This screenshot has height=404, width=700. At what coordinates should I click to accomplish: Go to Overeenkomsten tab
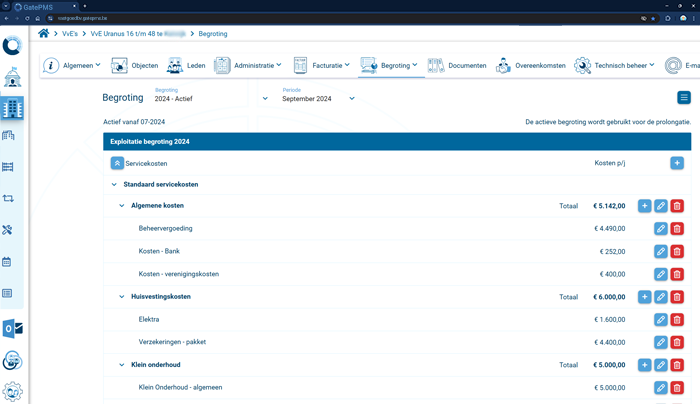(x=530, y=66)
